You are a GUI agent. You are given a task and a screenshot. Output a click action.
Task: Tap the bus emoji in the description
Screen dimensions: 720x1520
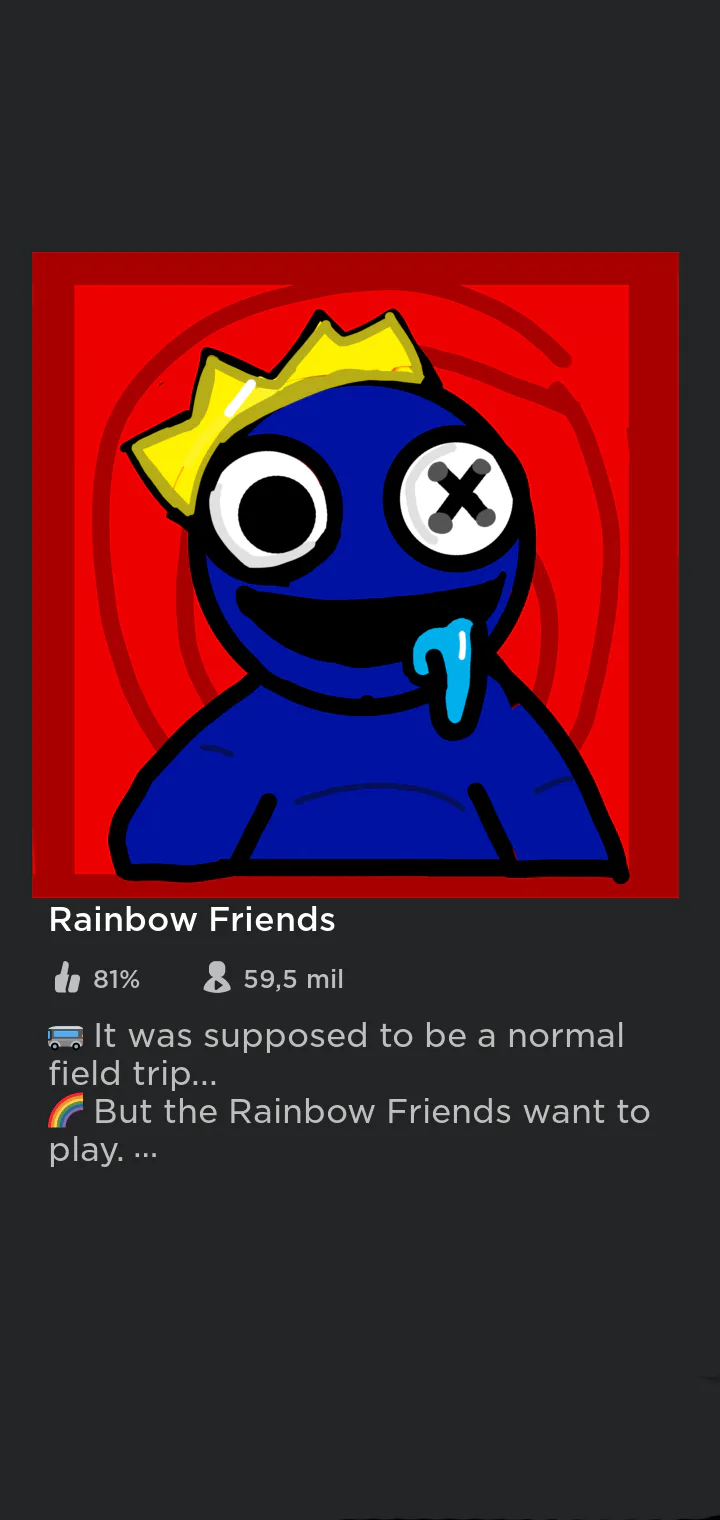click(x=66, y=1036)
